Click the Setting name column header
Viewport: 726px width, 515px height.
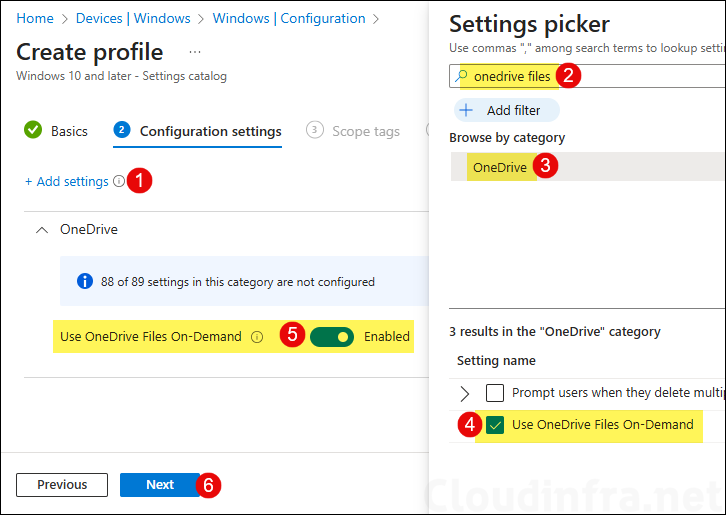click(x=496, y=361)
